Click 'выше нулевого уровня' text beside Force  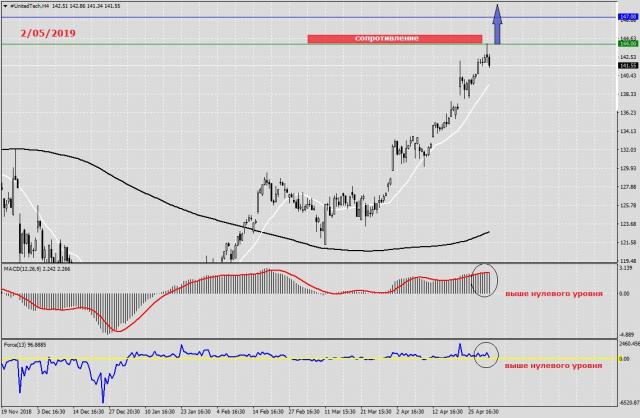(x=552, y=367)
